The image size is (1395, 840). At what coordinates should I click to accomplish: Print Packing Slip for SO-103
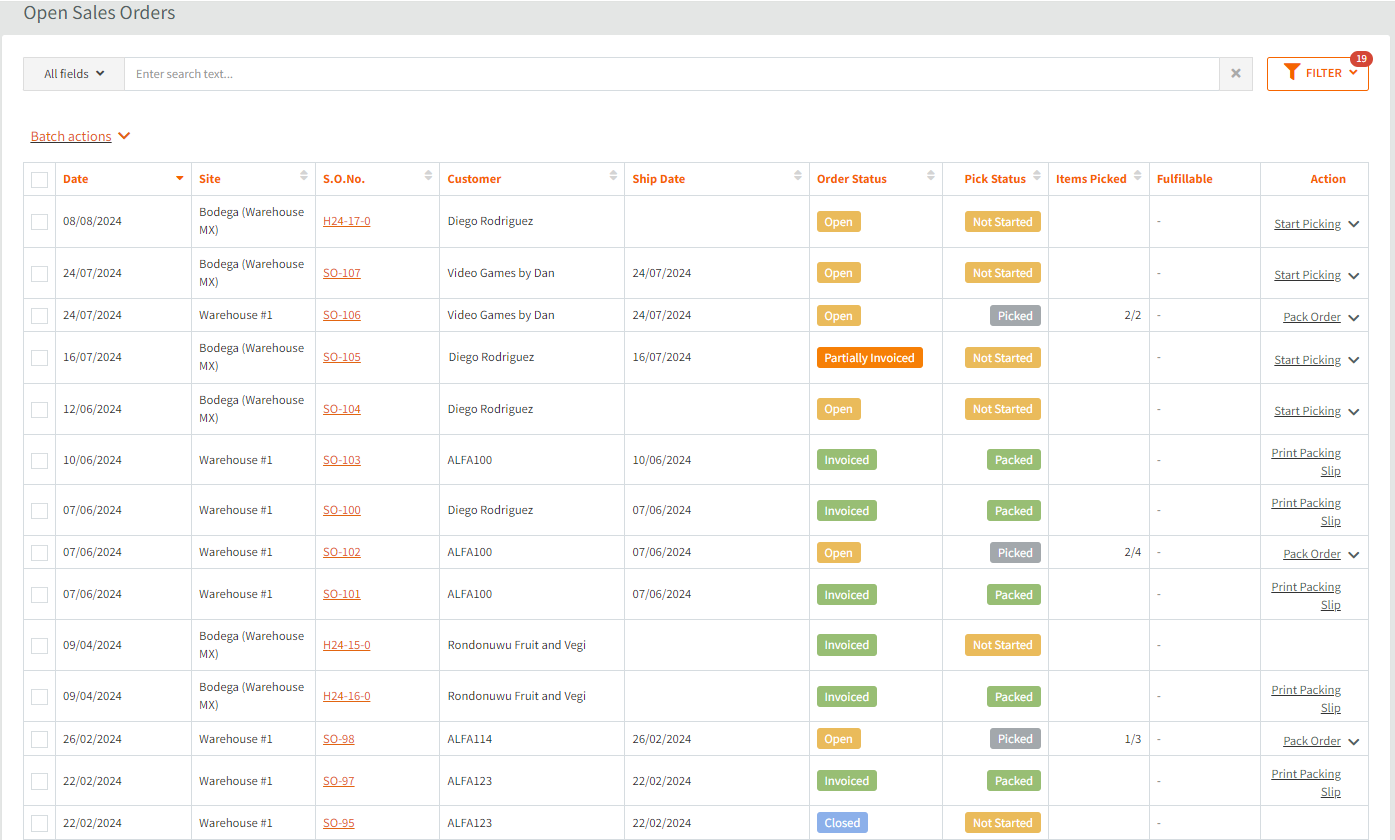click(1306, 462)
